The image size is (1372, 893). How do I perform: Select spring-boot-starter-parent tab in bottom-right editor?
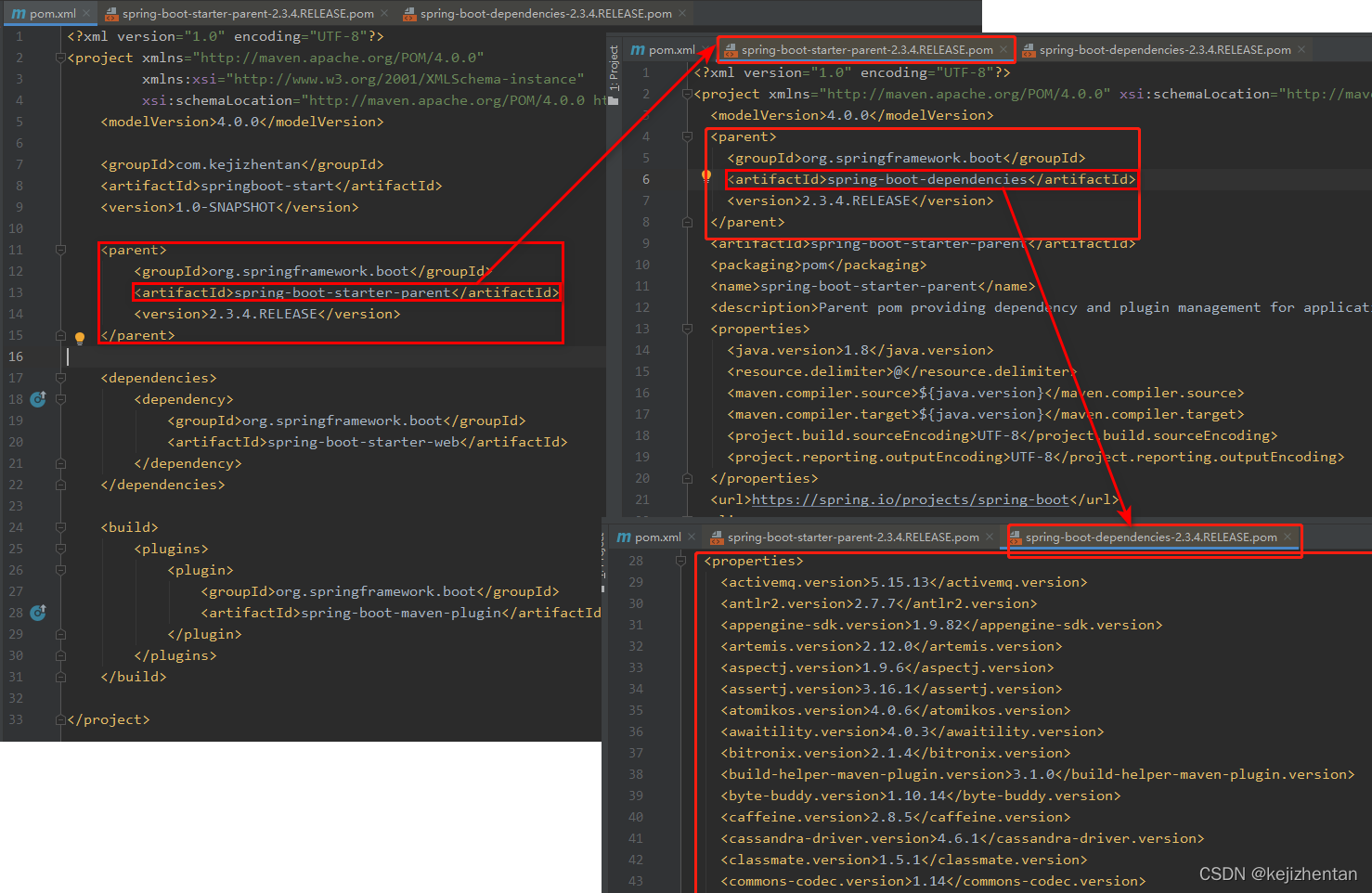coord(853,537)
